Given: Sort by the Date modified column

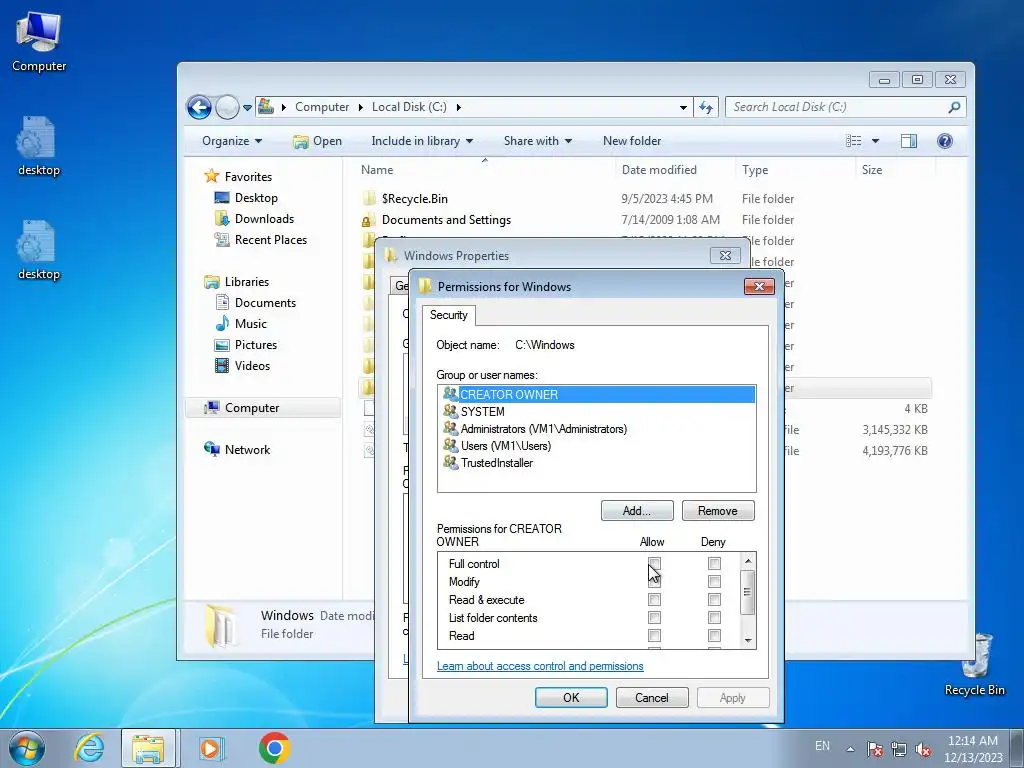Looking at the screenshot, I should click(x=675, y=170).
